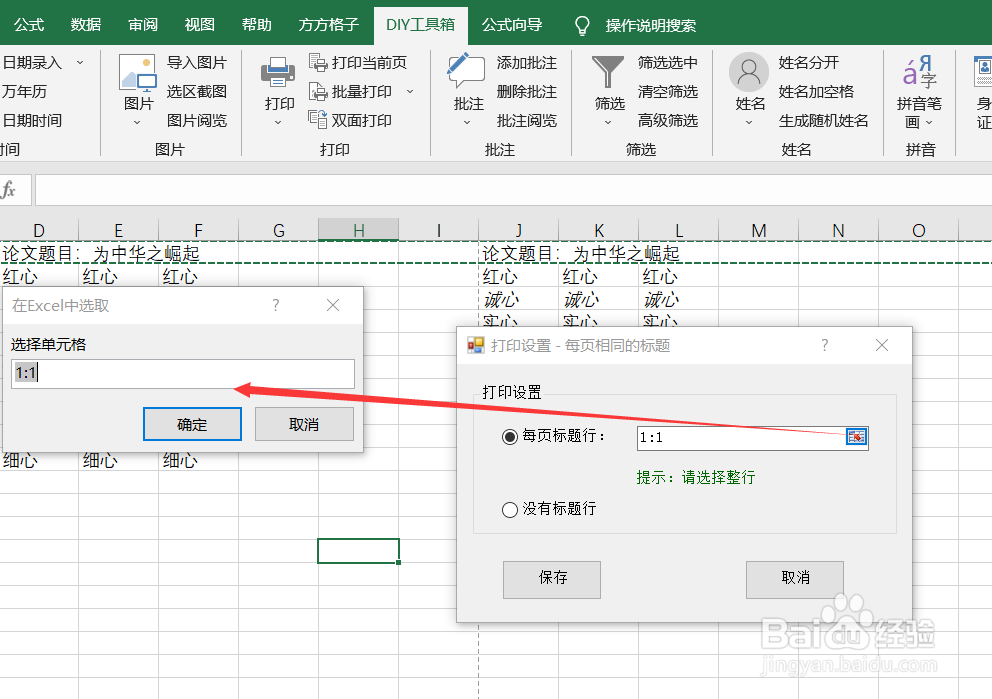Click 确定 in the 在Excel中选取 dialog

tap(192, 423)
